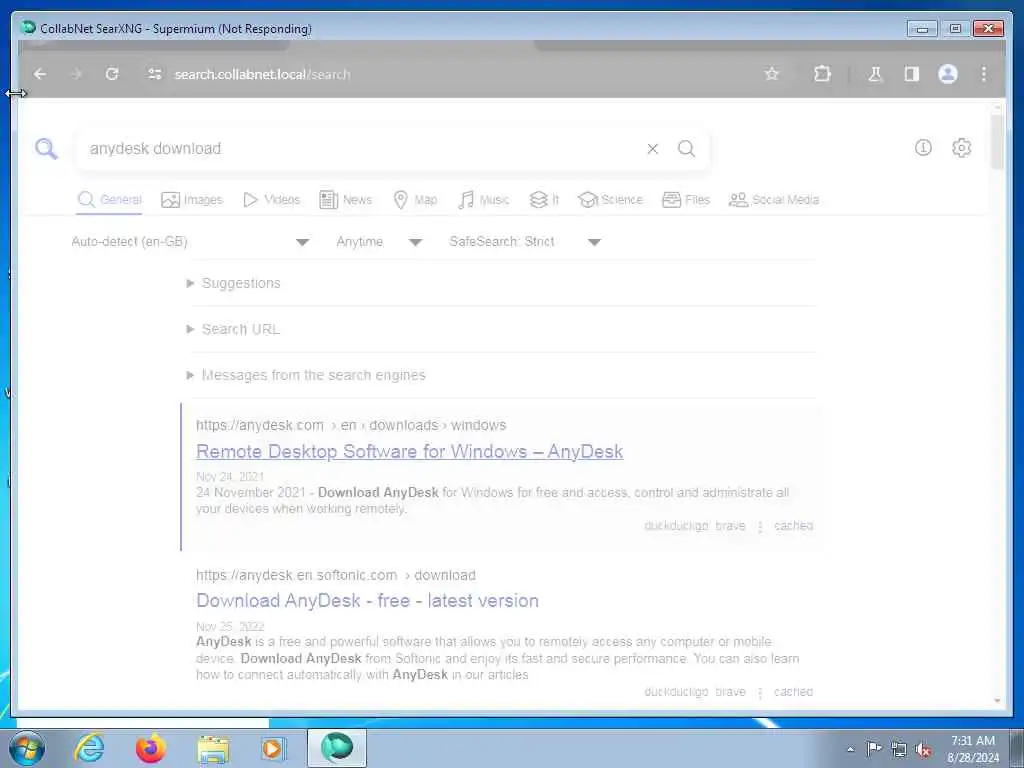The height and width of the screenshot is (768, 1024).
Task: Open the profile avatar icon
Action: [x=948, y=74]
